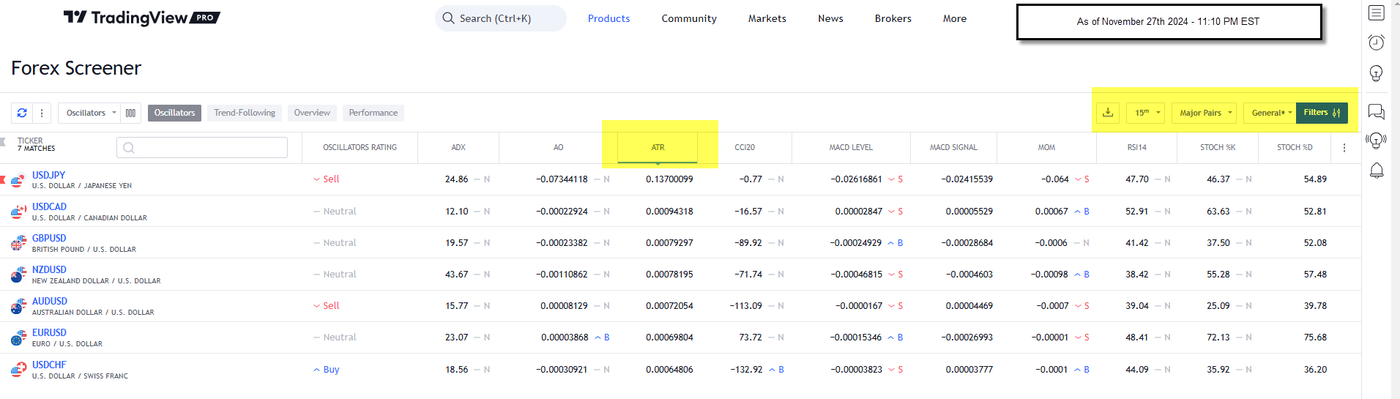
Task: Open the USDCHF ticker link
Action: (x=50, y=364)
